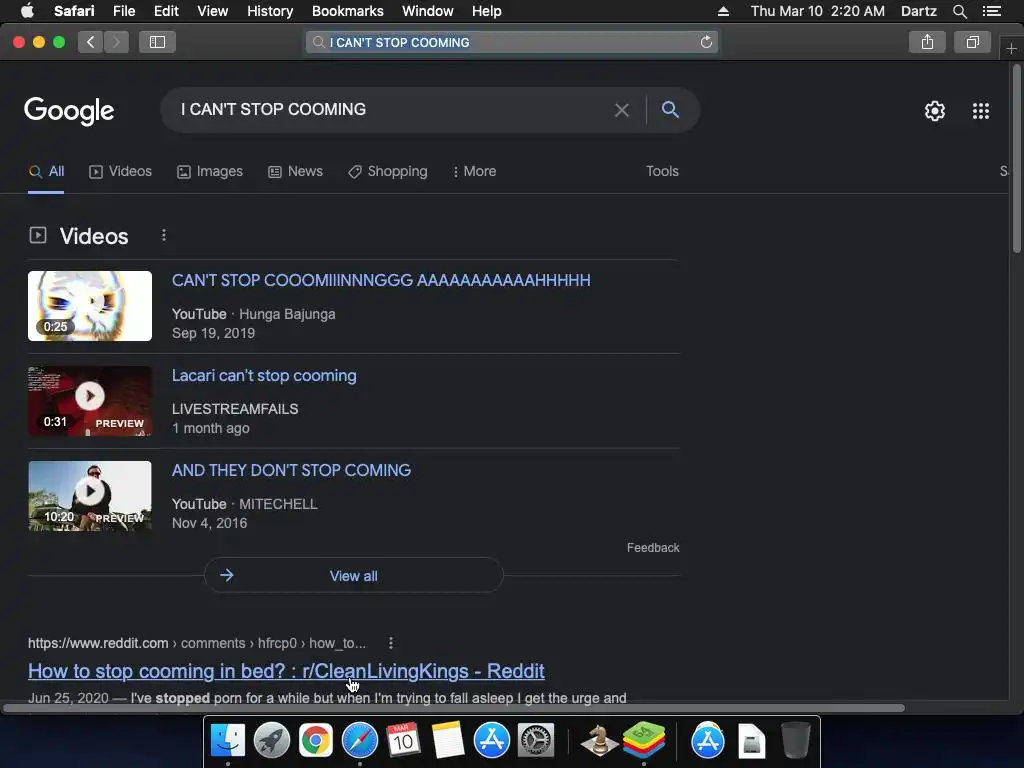
Task: Go back with Safari's back arrow
Action: coord(91,42)
